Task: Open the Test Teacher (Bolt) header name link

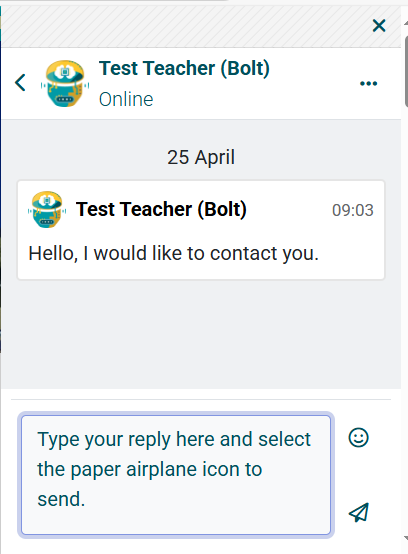Action: click(184, 68)
